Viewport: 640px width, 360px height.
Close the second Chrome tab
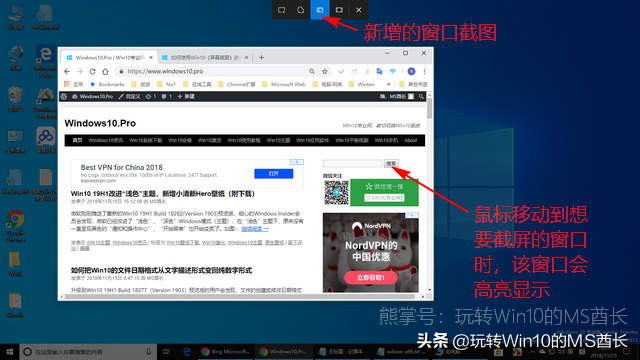coord(246,58)
